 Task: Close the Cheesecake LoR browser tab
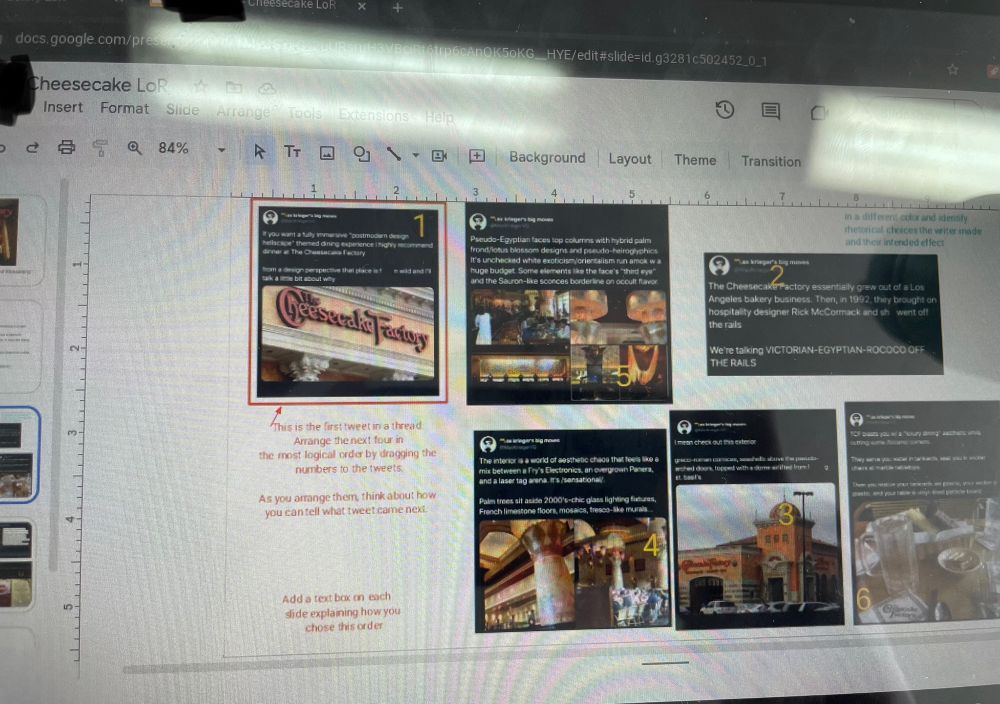pyautogui.click(x=362, y=6)
